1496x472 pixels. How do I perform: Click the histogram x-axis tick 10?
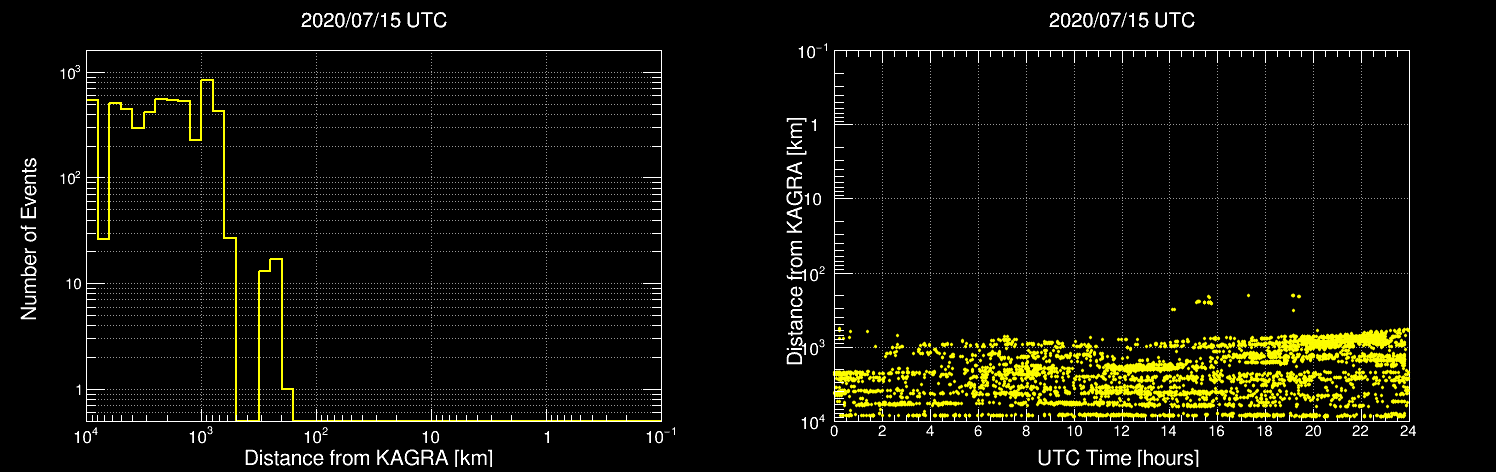[x=431, y=438]
